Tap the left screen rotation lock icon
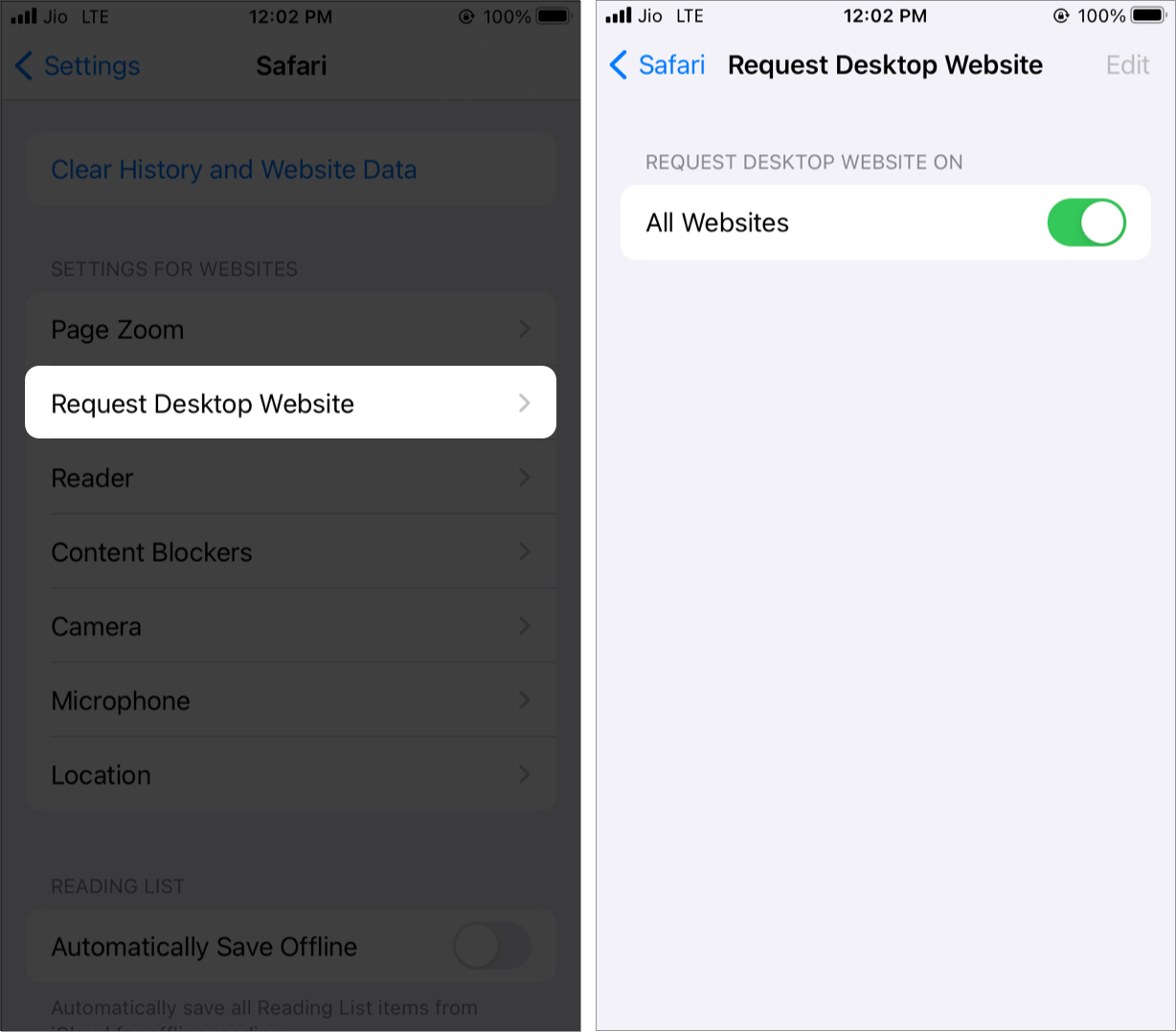Viewport: 1176px width, 1032px height. point(466,16)
